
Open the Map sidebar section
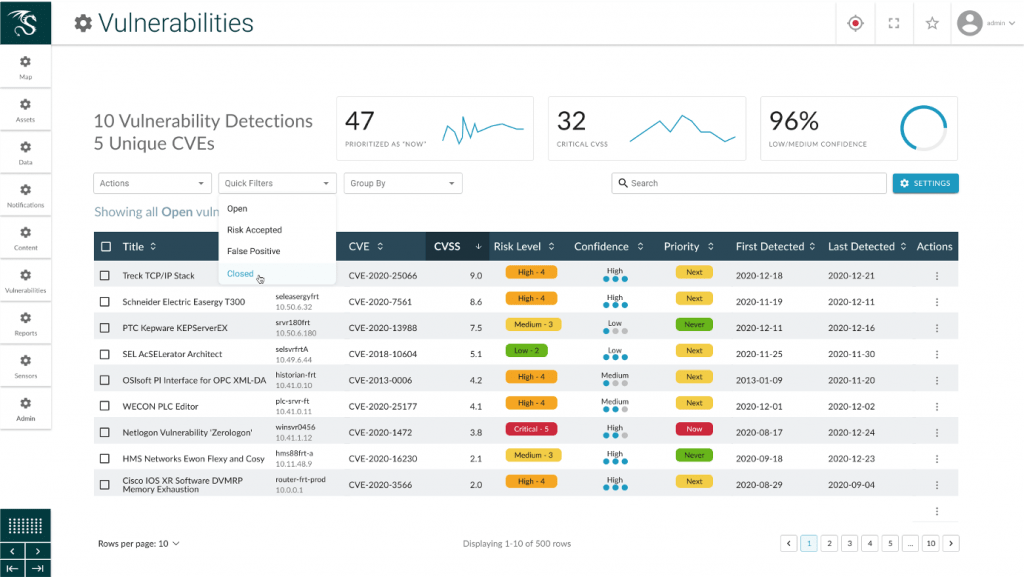(25, 67)
